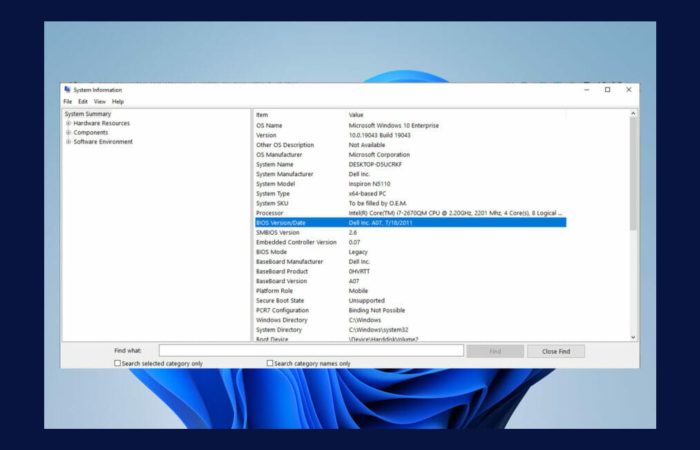Select the Other OS Description row

(x=410, y=145)
